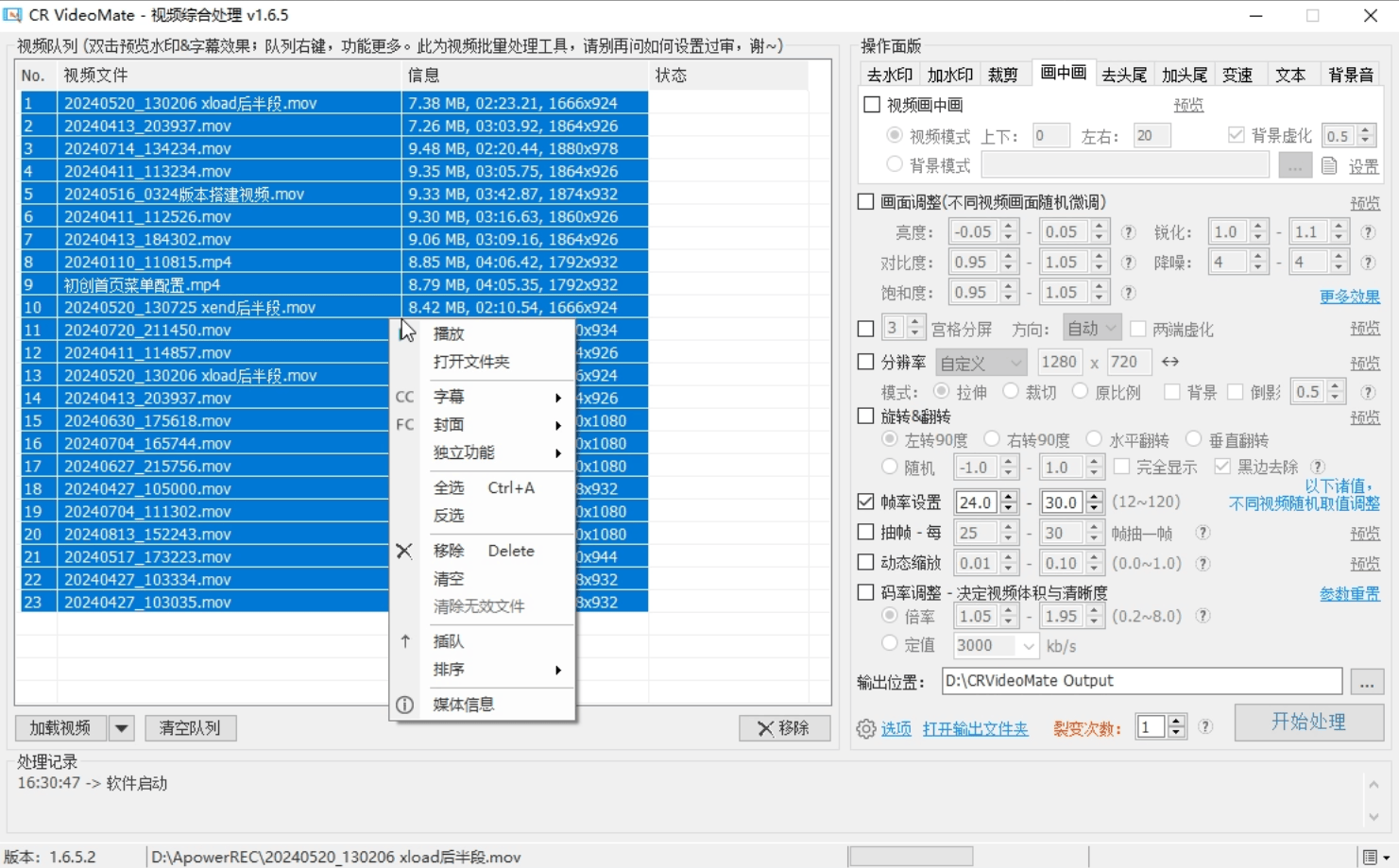Increase the 裂变次数 stepper value
The image size is (1399, 868).
point(1176,721)
